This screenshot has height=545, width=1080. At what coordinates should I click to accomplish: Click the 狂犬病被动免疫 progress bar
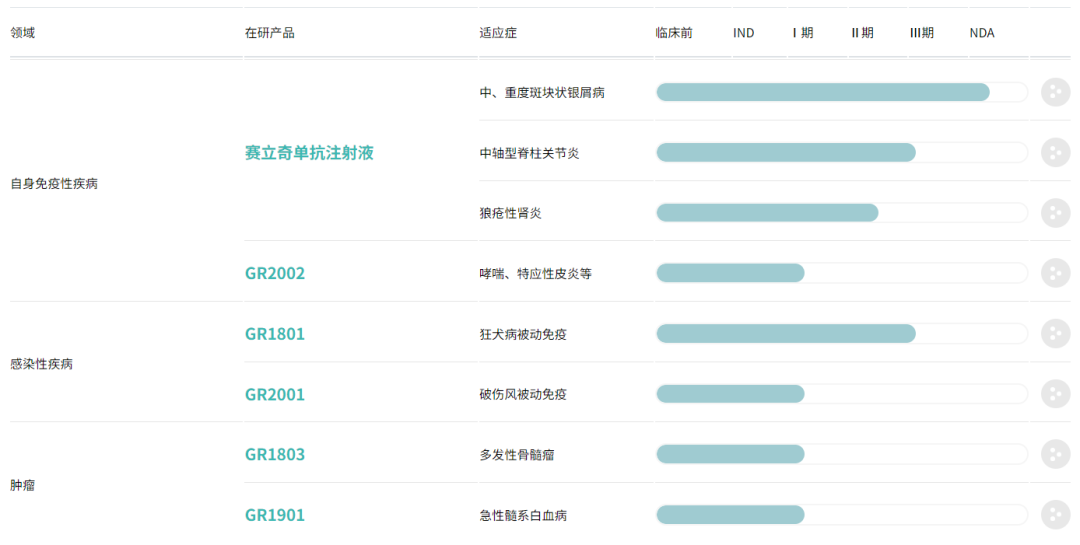tap(785, 333)
